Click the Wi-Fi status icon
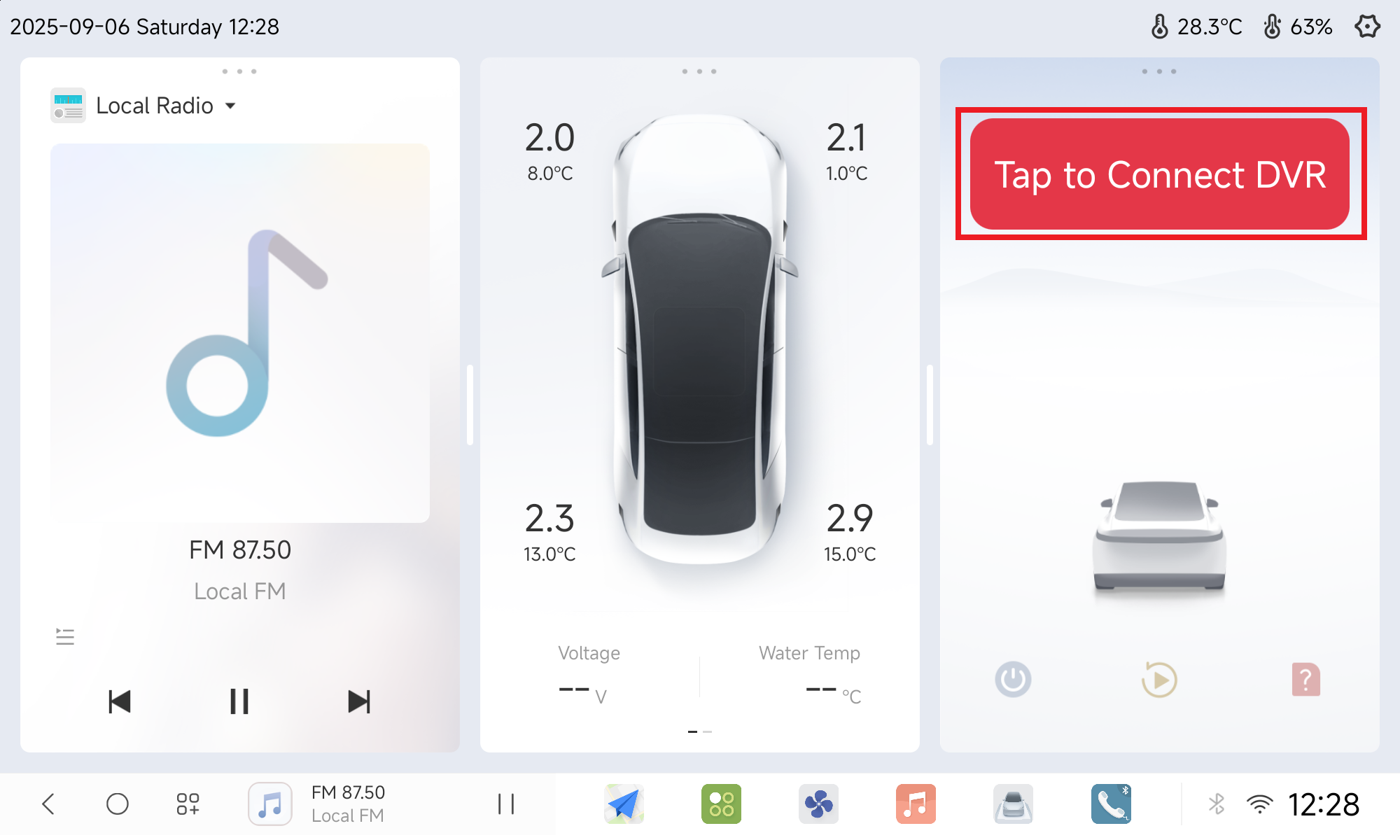1400x840 pixels. (x=1259, y=804)
